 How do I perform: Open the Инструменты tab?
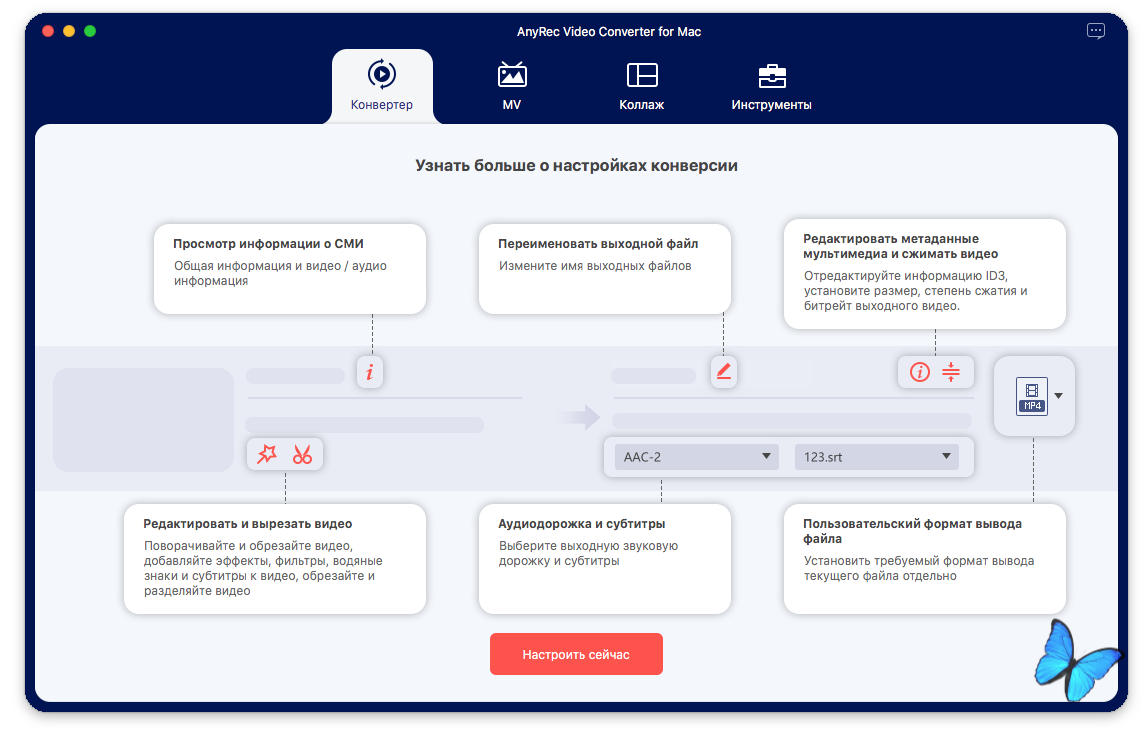point(771,86)
